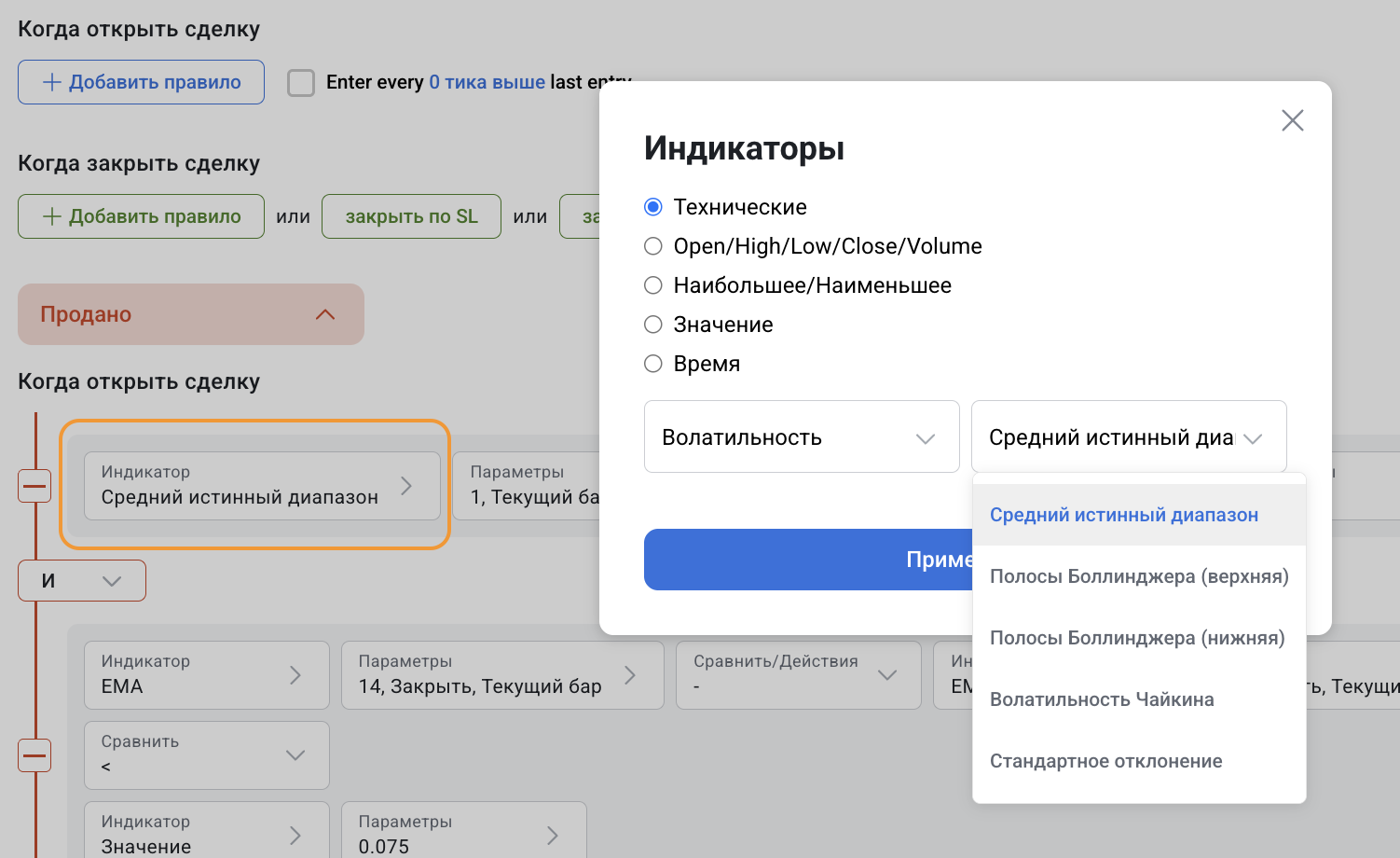
Task: Open Параметры 0.075 field
Action: tap(464, 830)
